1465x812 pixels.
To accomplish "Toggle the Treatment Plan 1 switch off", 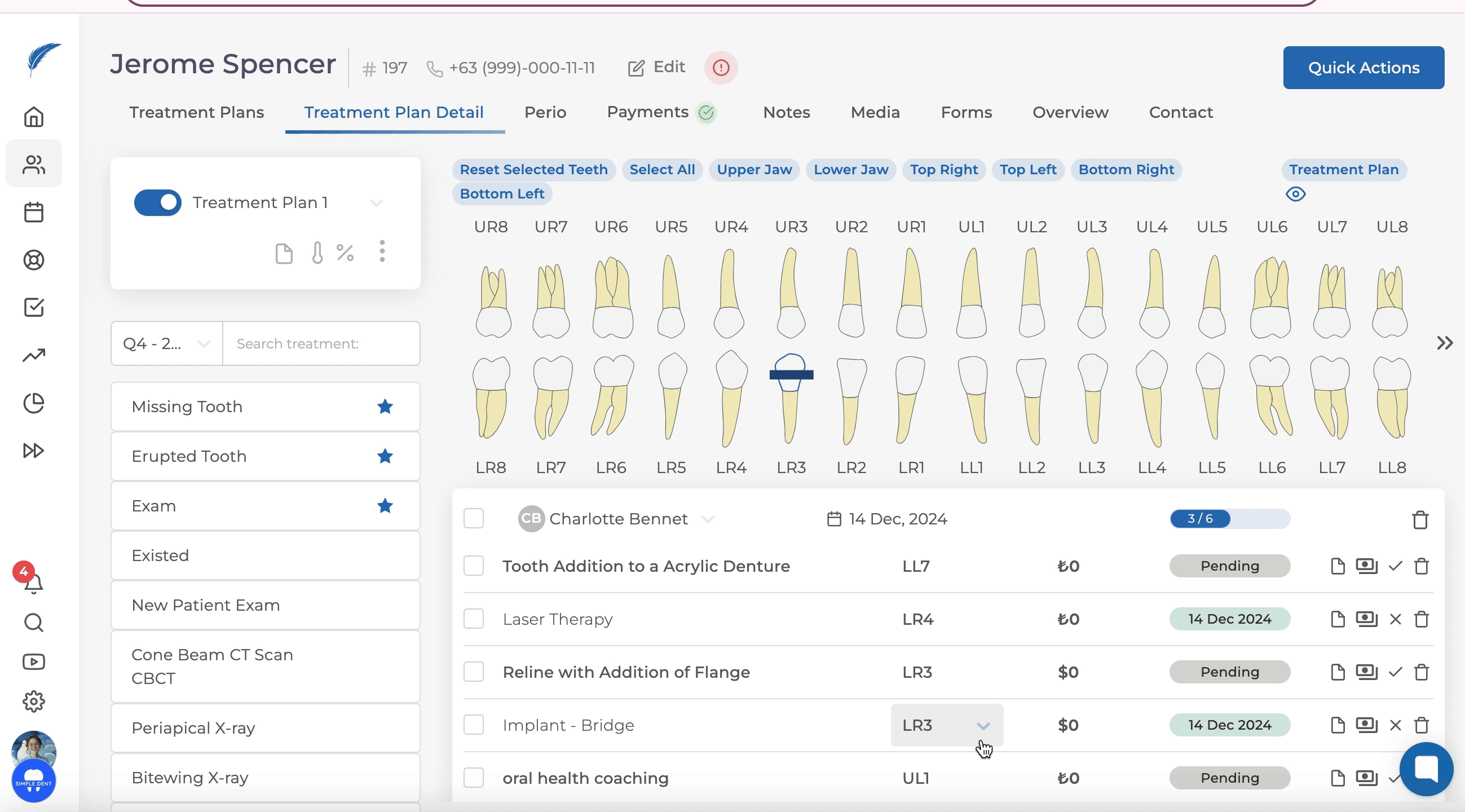I will pos(157,202).
